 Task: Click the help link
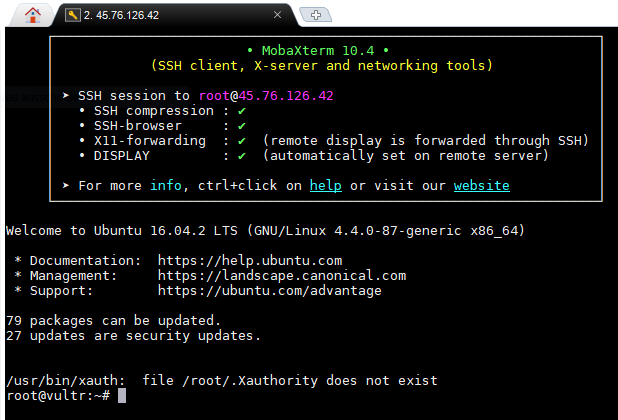click(x=326, y=186)
